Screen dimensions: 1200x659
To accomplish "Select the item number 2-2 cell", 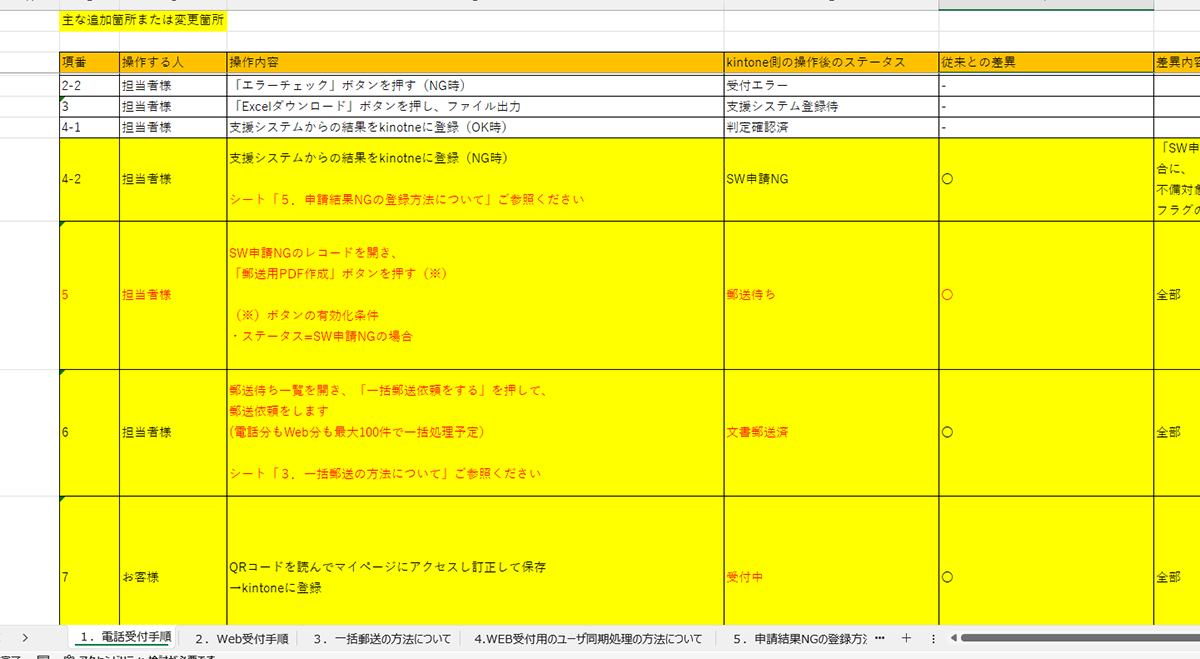I will (x=89, y=85).
